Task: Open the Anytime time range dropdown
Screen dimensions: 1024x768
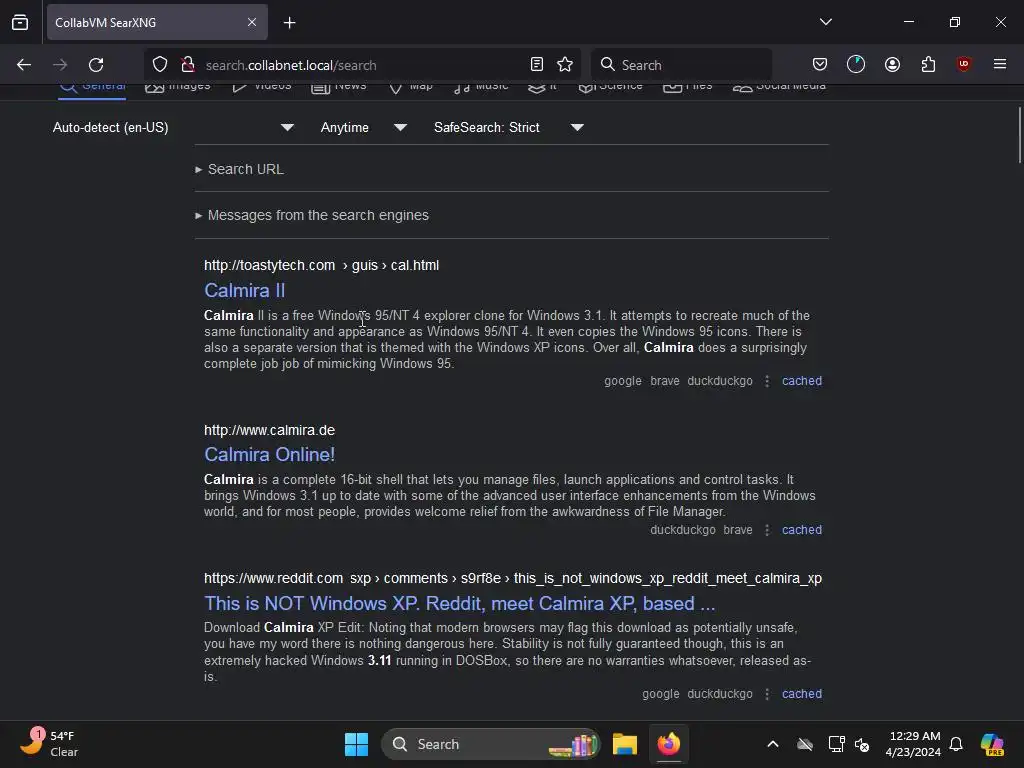Action: pyautogui.click(x=363, y=127)
